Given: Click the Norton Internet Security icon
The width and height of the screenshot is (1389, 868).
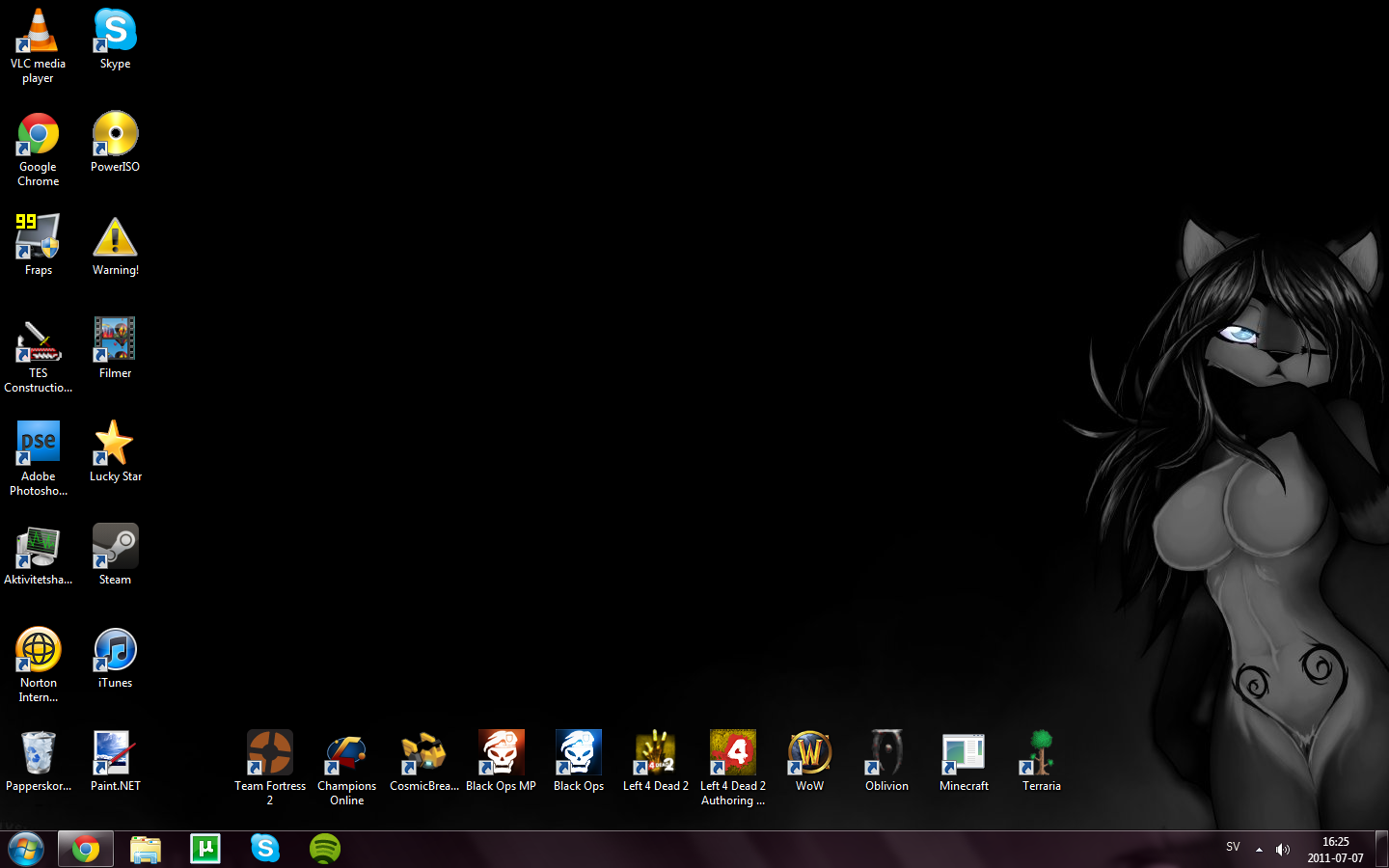Looking at the screenshot, I should click(x=39, y=665).
